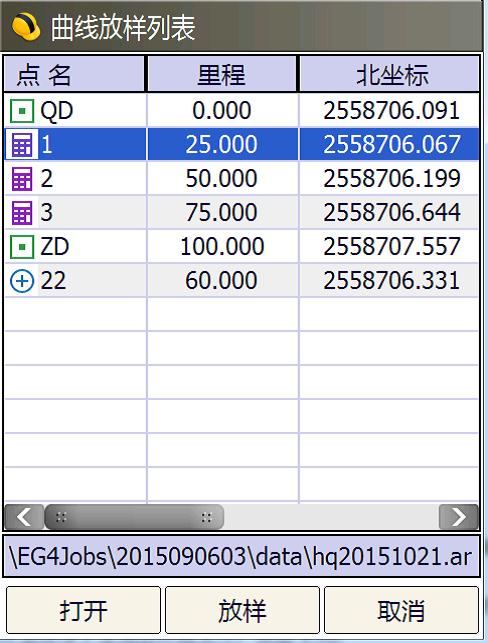The height and width of the screenshot is (643, 488).
Task: Click the 取消 button
Action: pos(401,610)
